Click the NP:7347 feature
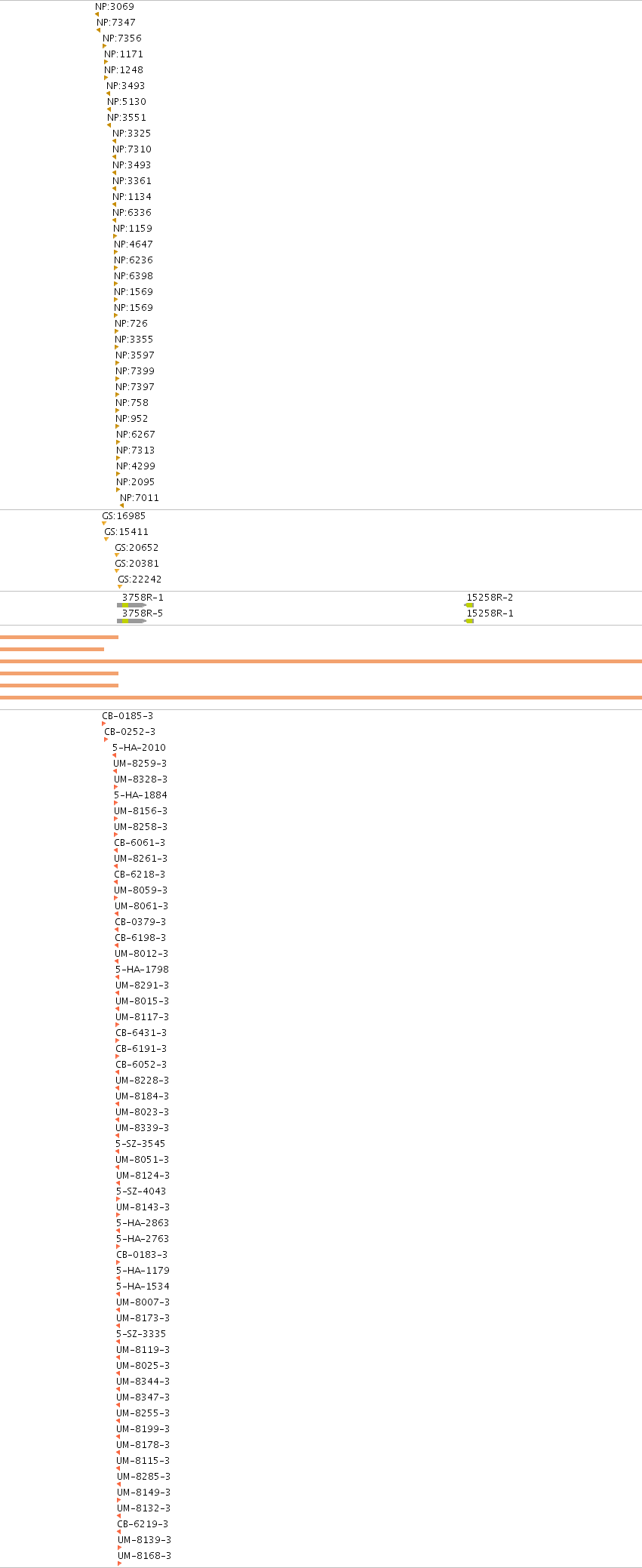 coord(116,23)
